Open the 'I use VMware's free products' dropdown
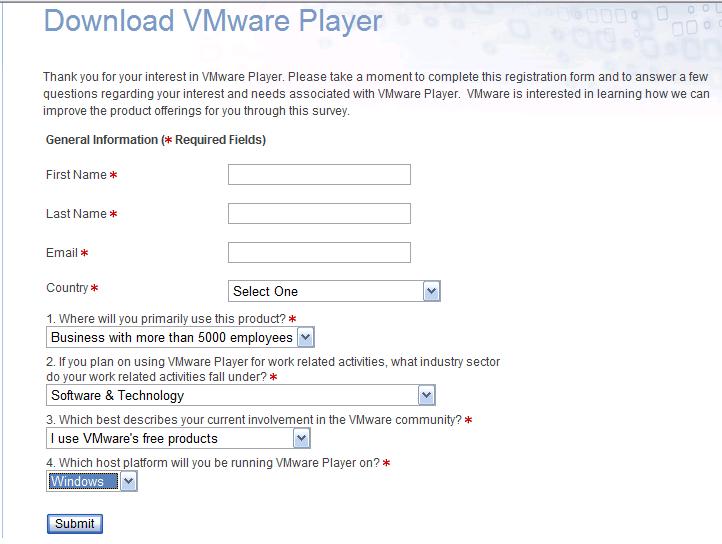Screen dimensions: 722x544 (x=178, y=438)
